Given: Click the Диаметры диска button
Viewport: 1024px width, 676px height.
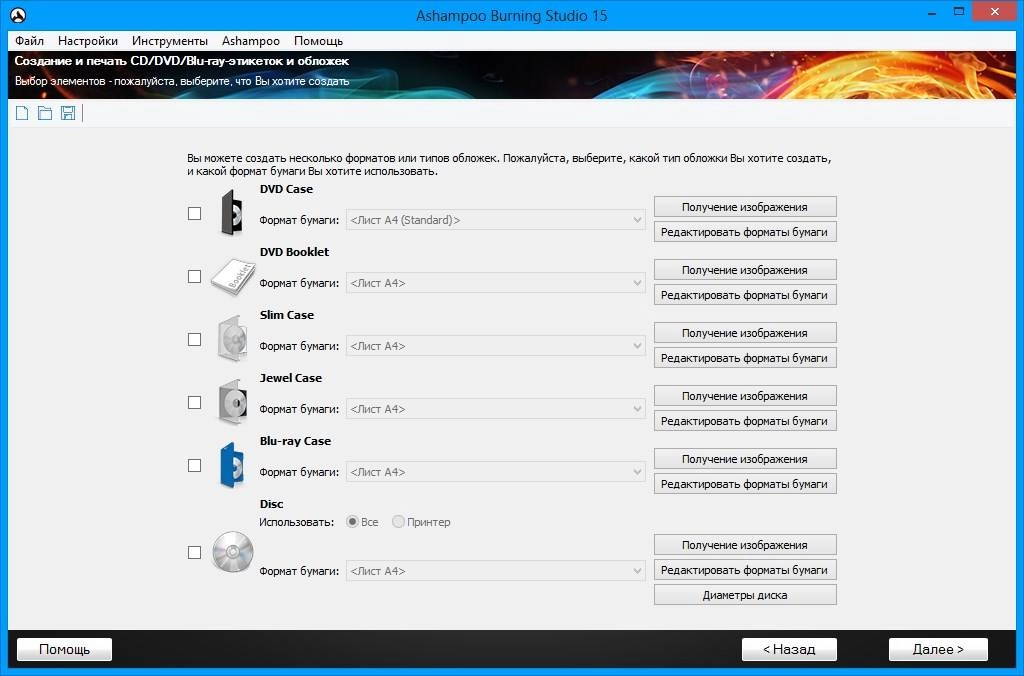Looking at the screenshot, I should 745,595.
